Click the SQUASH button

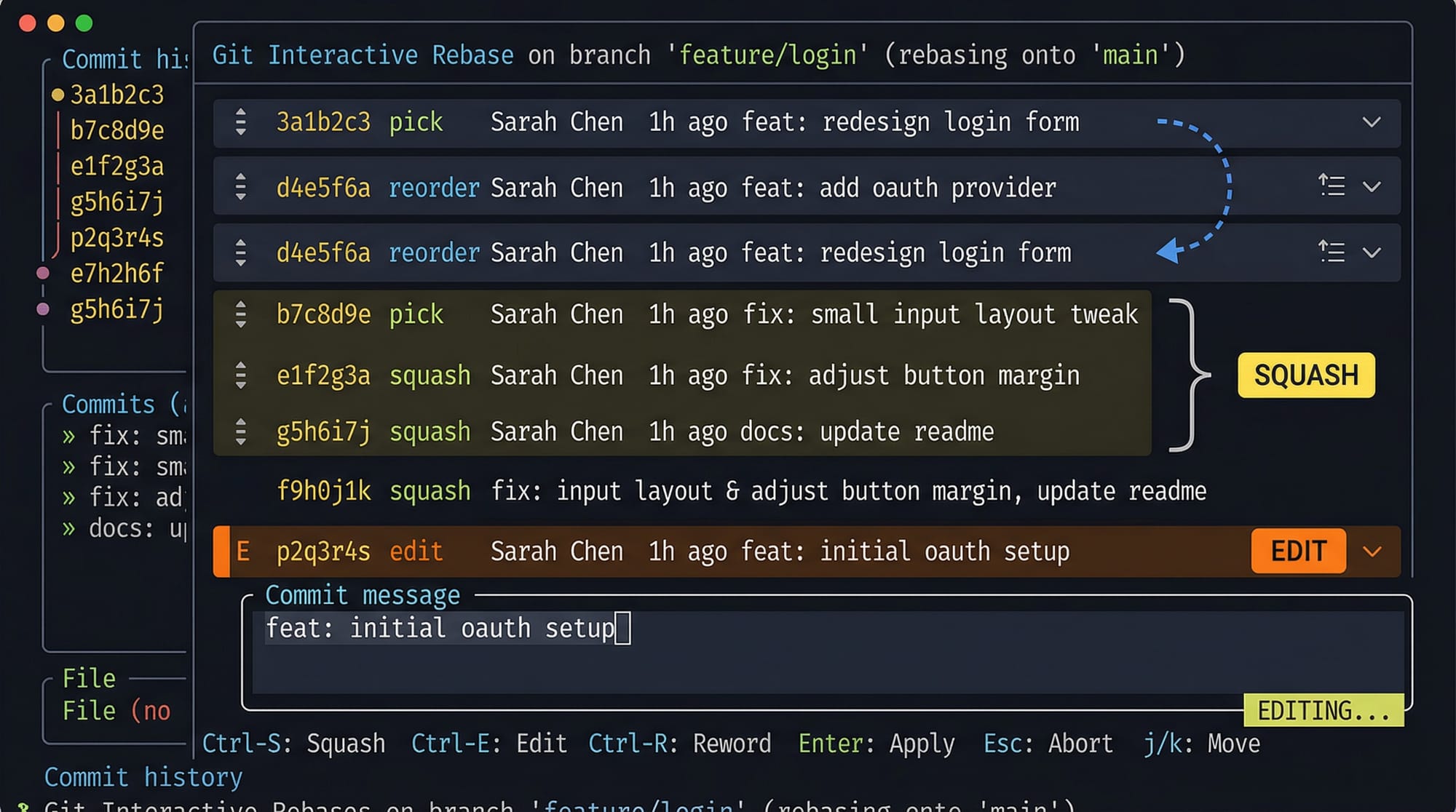pyautogui.click(x=1305, y=375)
